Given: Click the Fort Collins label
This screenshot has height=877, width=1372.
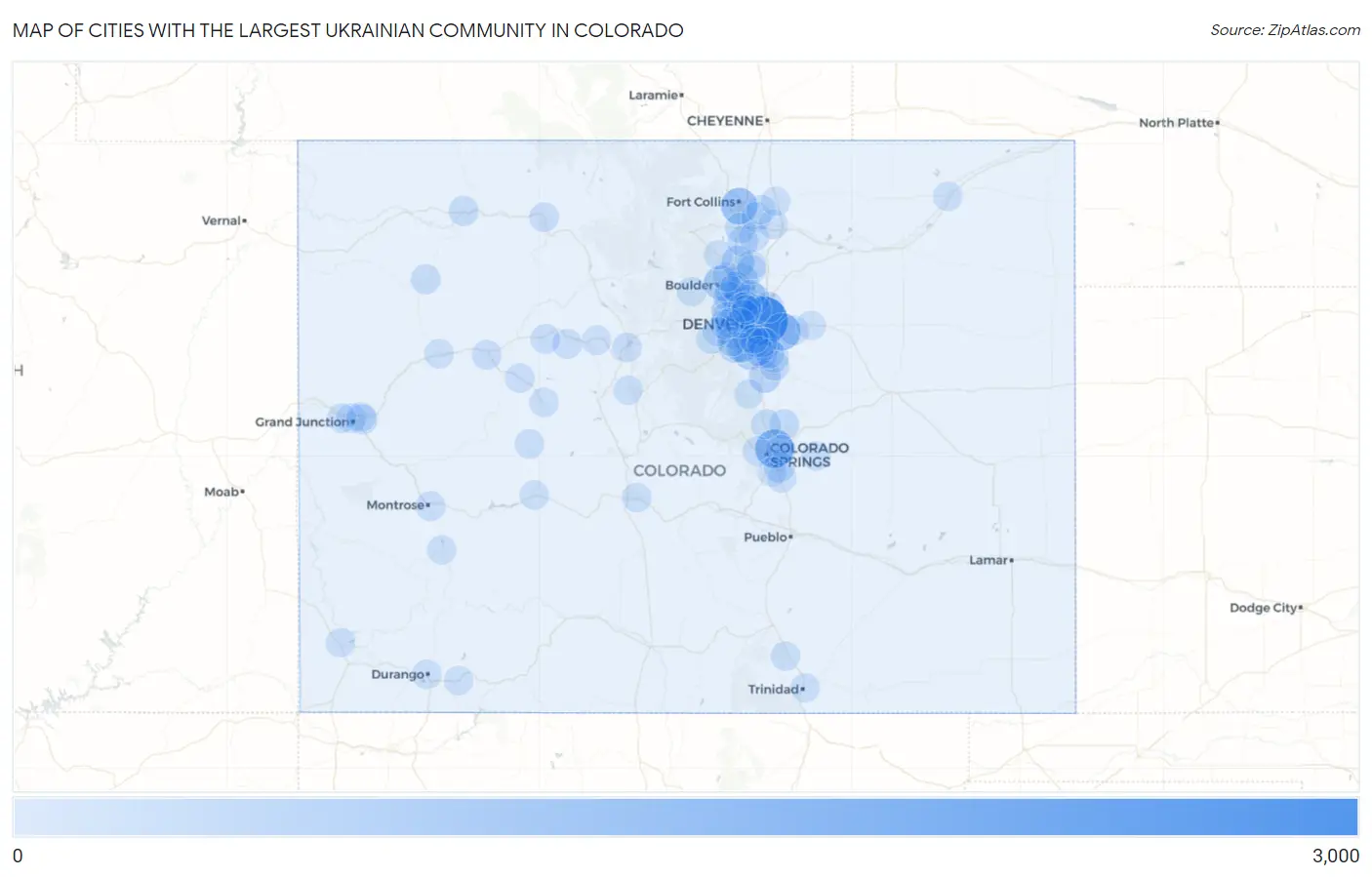Looking at the screenshot, I should 703,202.
